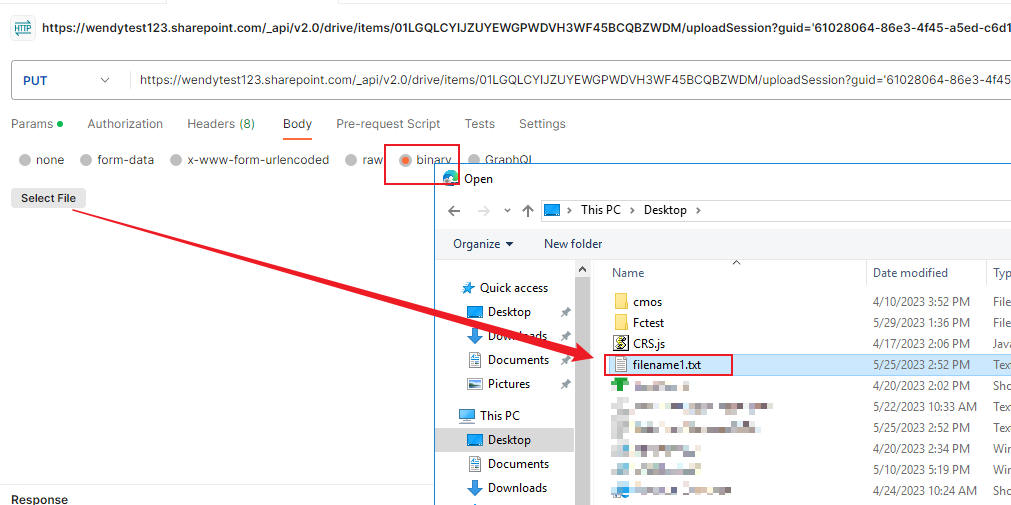The image size is (1011, 505).
Task: Click the Quick access star icon
Action: [469, 288]
